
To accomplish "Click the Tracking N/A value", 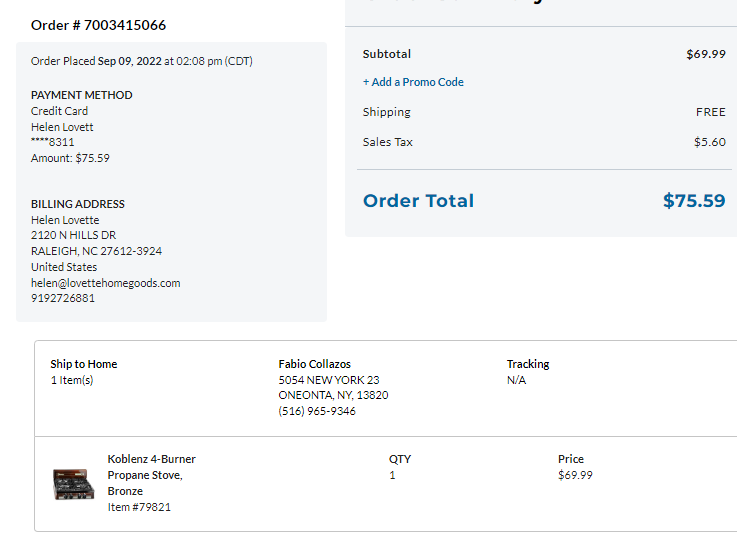I will pyautogui.click(x=516, y=380).
